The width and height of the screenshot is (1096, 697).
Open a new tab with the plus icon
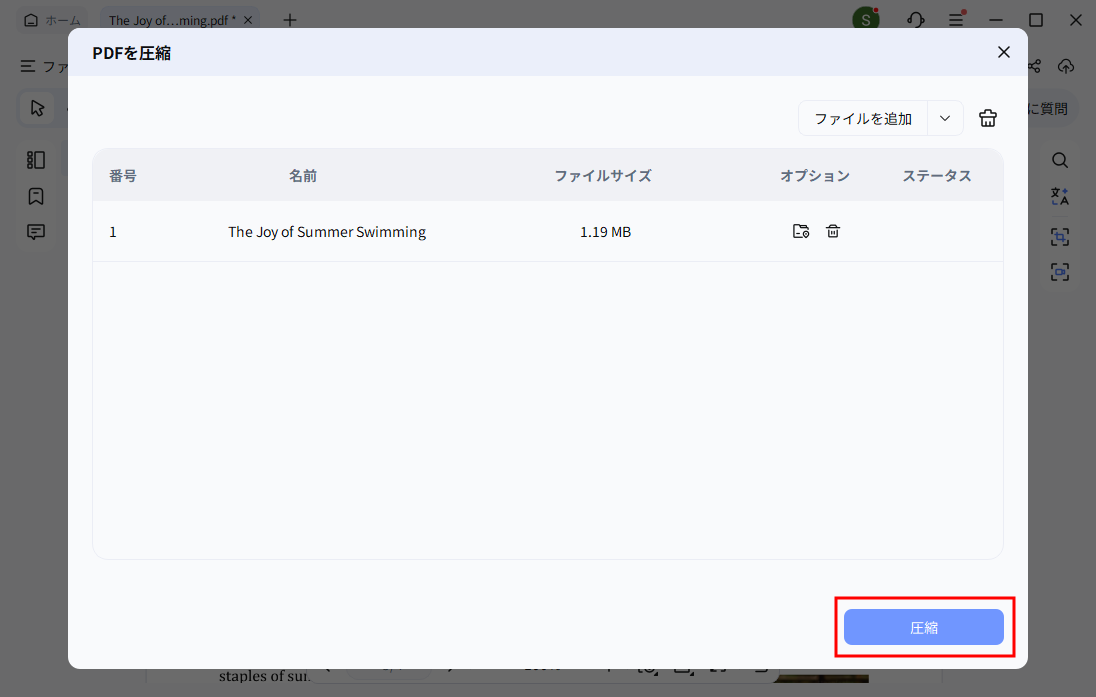[289, 20]
